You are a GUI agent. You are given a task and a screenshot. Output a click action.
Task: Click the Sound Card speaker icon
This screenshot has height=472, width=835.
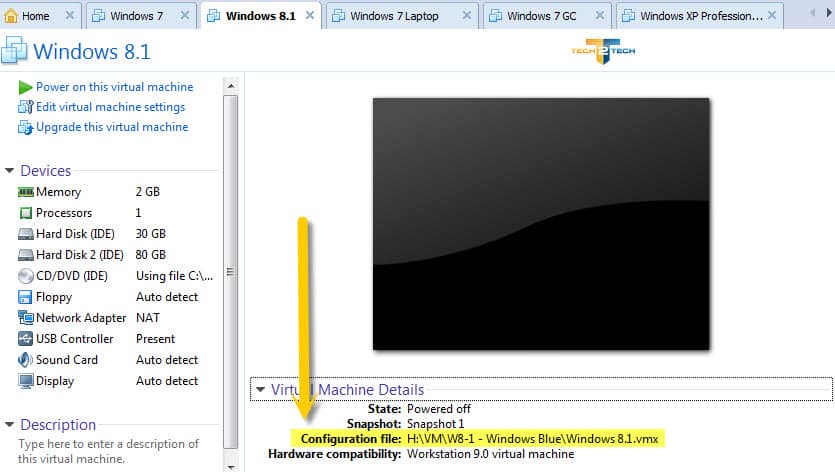pyautogui.click(x=25, y=360)
